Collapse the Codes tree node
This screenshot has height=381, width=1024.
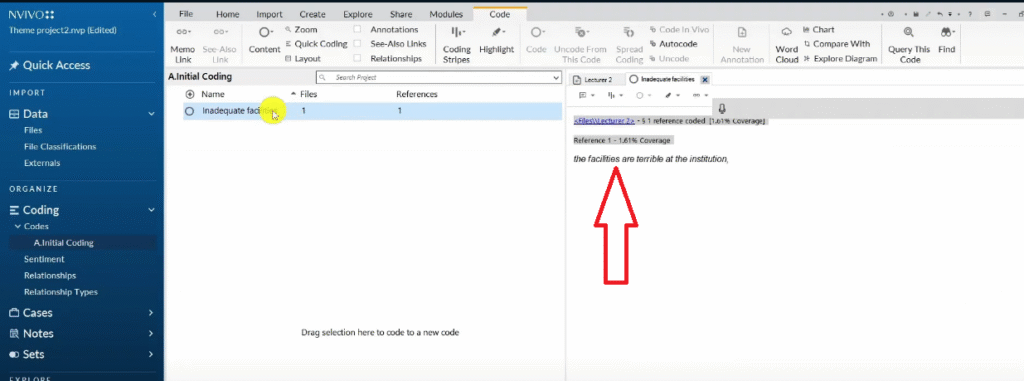coord(18,226)
